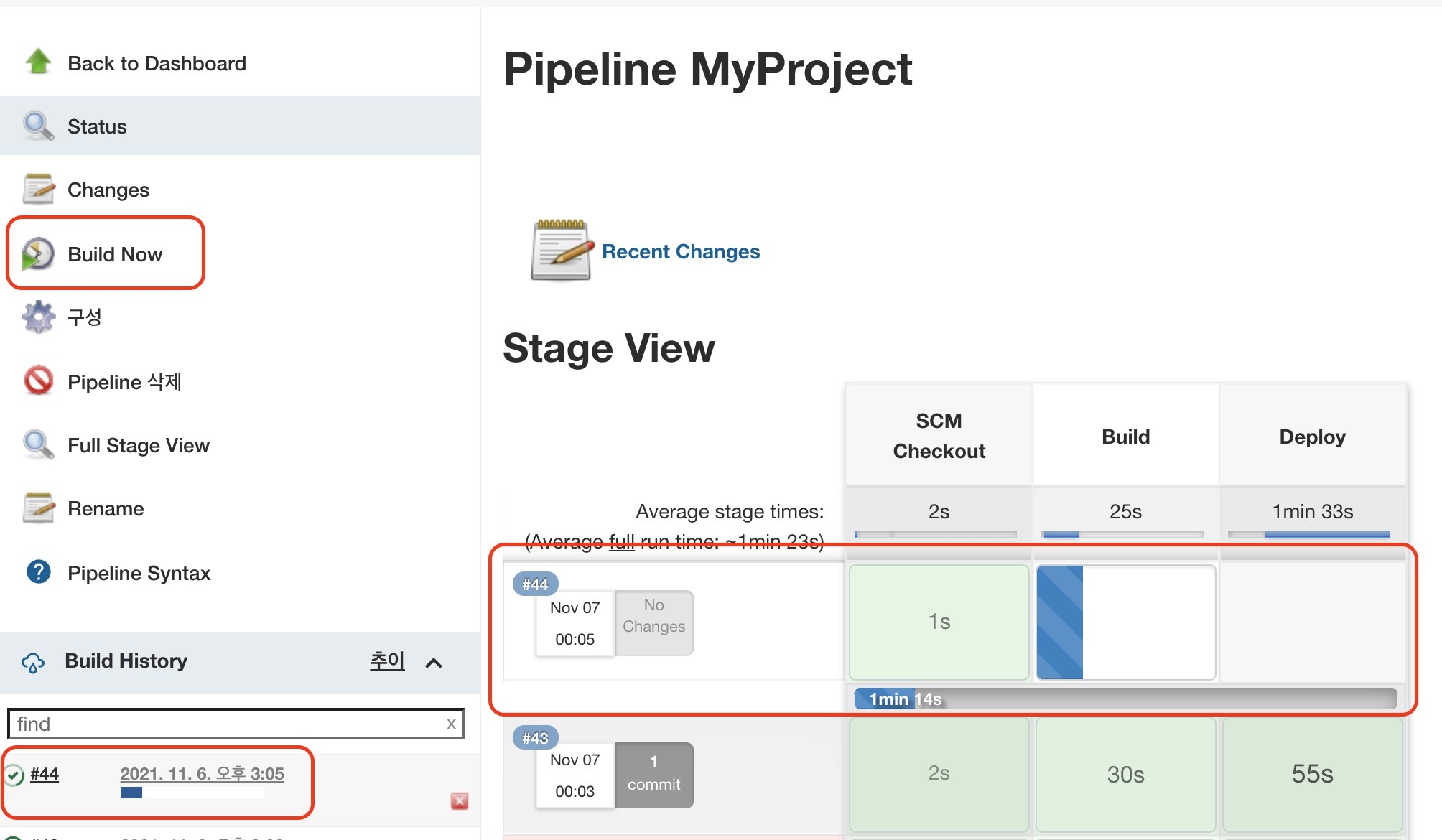Click the red Pipeline 삭제 prohibition icon
1442x840 pixels.
pyautogui.click(x=38, y=381)
